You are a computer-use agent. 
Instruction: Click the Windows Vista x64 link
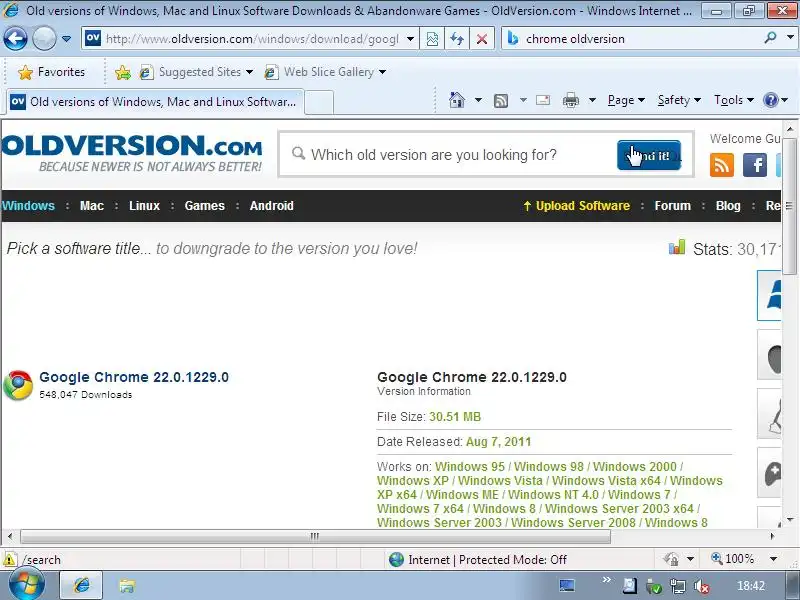point(606,481)
